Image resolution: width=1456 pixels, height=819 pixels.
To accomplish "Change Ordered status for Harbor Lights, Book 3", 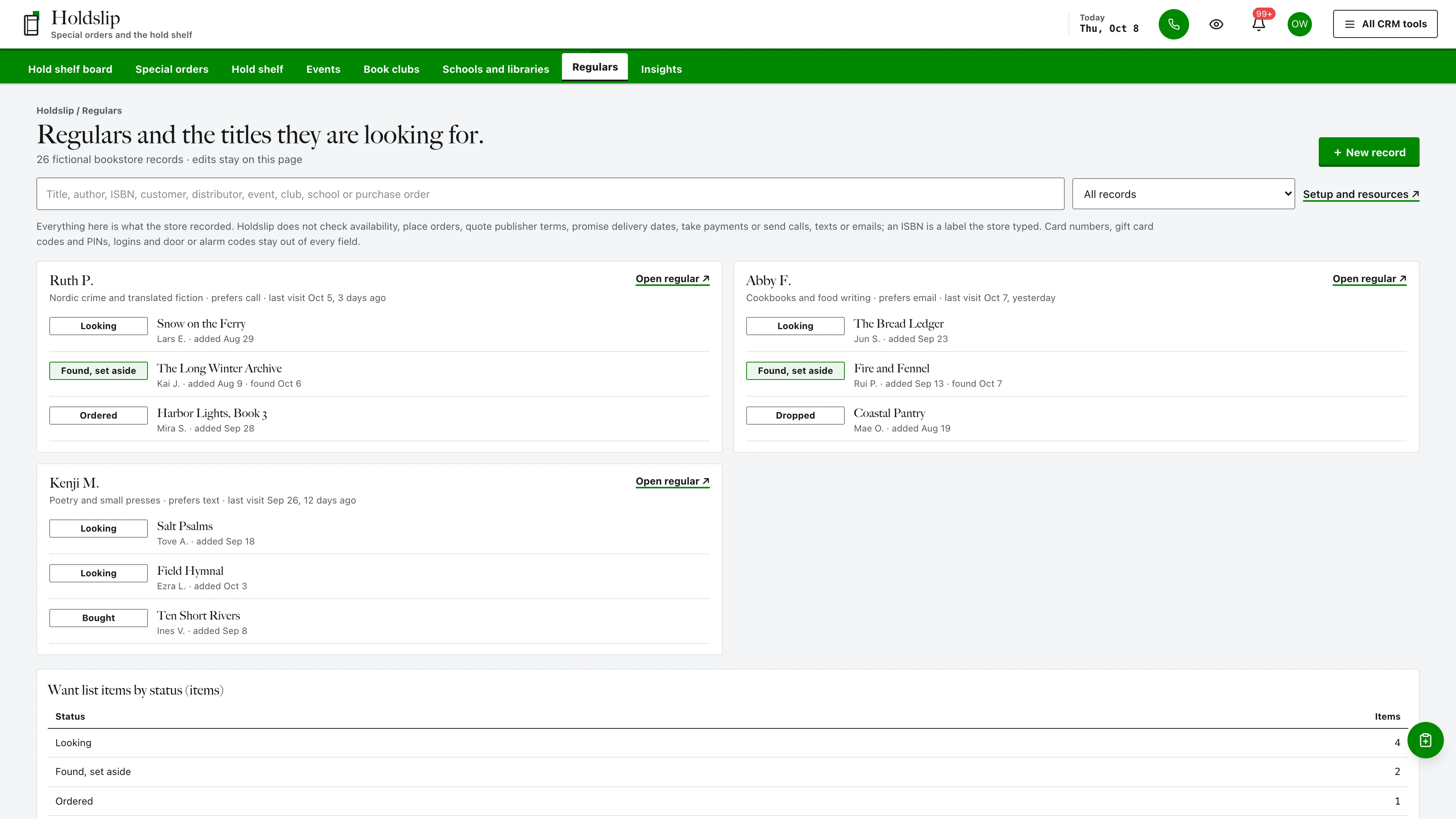I will [98, 416].
